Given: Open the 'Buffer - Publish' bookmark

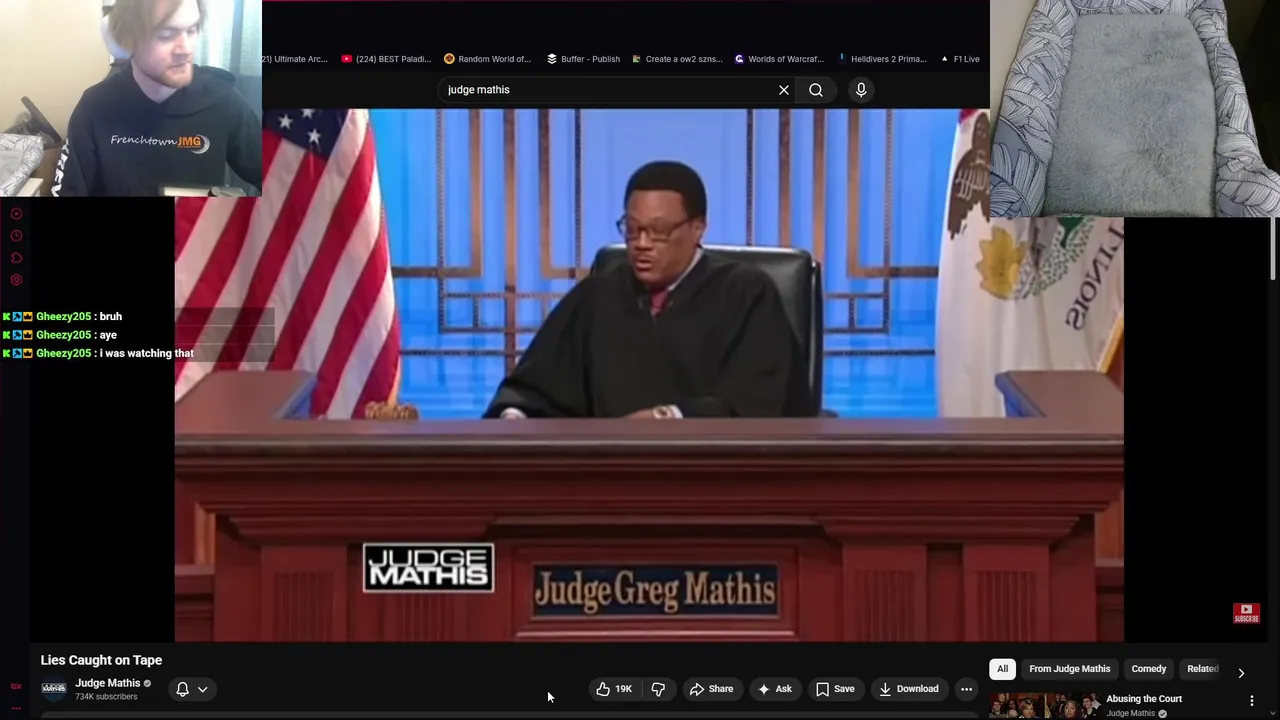Looking at the screenshot, I should [583, 59].
